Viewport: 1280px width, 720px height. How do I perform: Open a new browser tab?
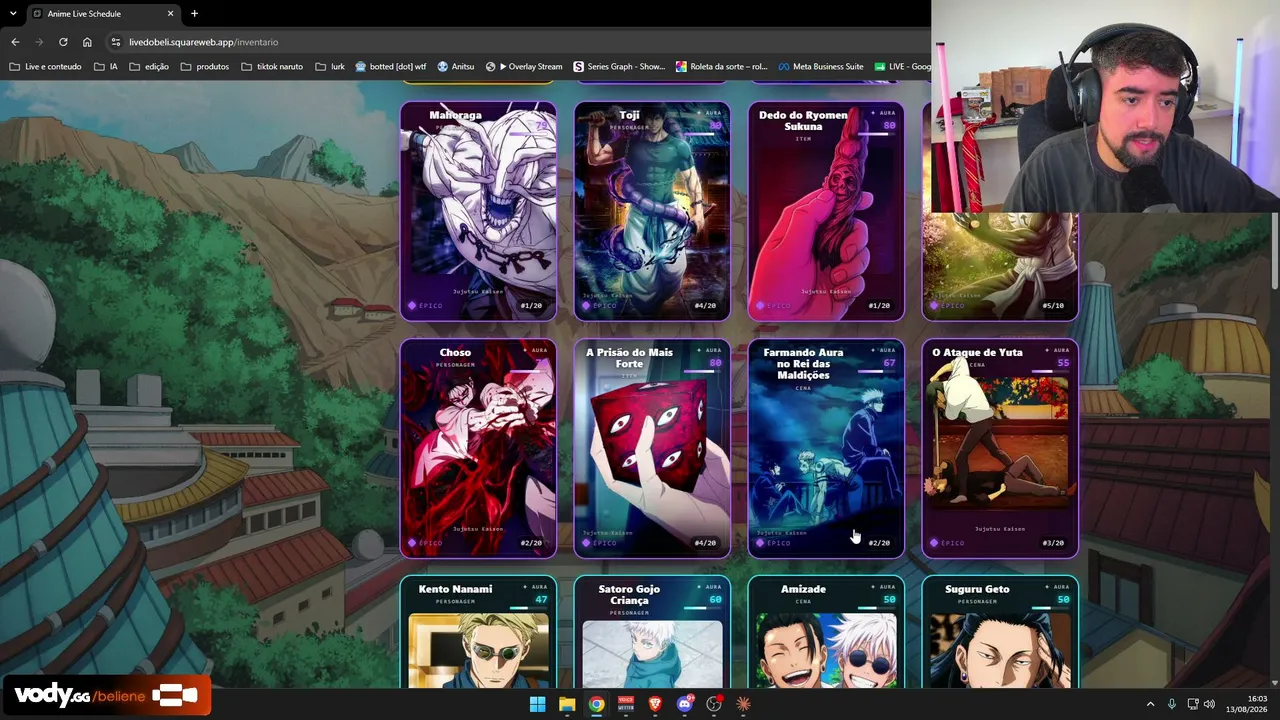[x=194, y=14]
